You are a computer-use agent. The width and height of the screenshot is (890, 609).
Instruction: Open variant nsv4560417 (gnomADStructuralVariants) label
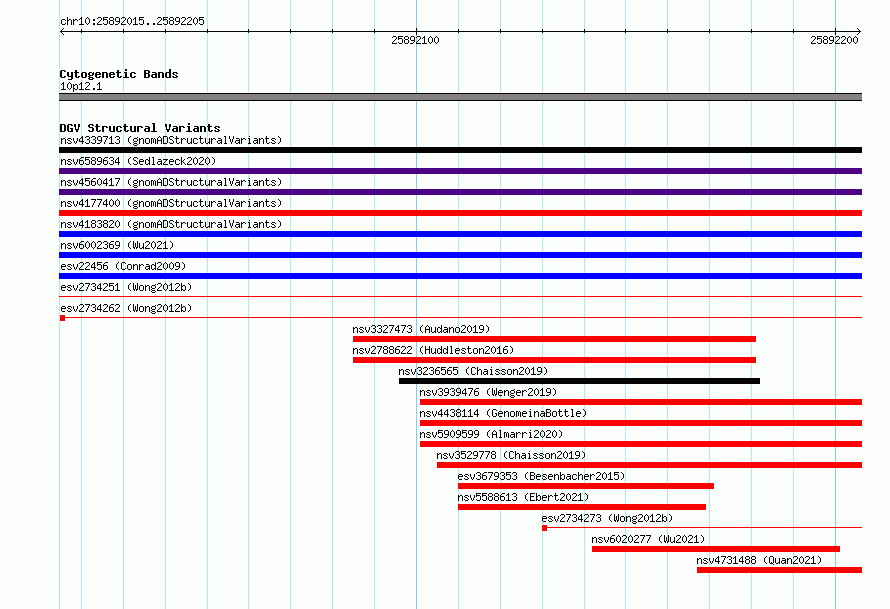point(171,182)
